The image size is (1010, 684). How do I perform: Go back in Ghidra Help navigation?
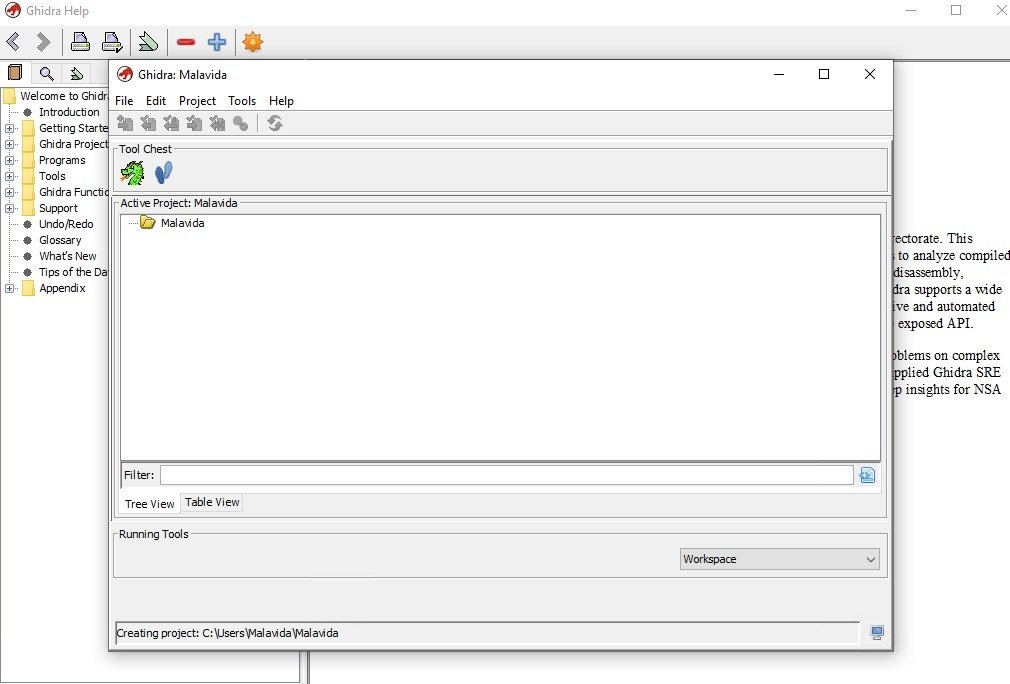click(x=14, y=42)
